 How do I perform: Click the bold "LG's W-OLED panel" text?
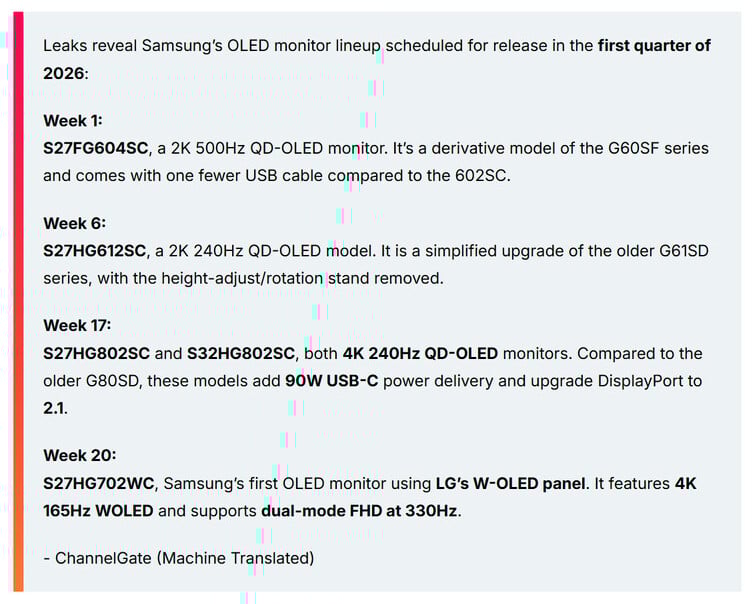[510, 484]
